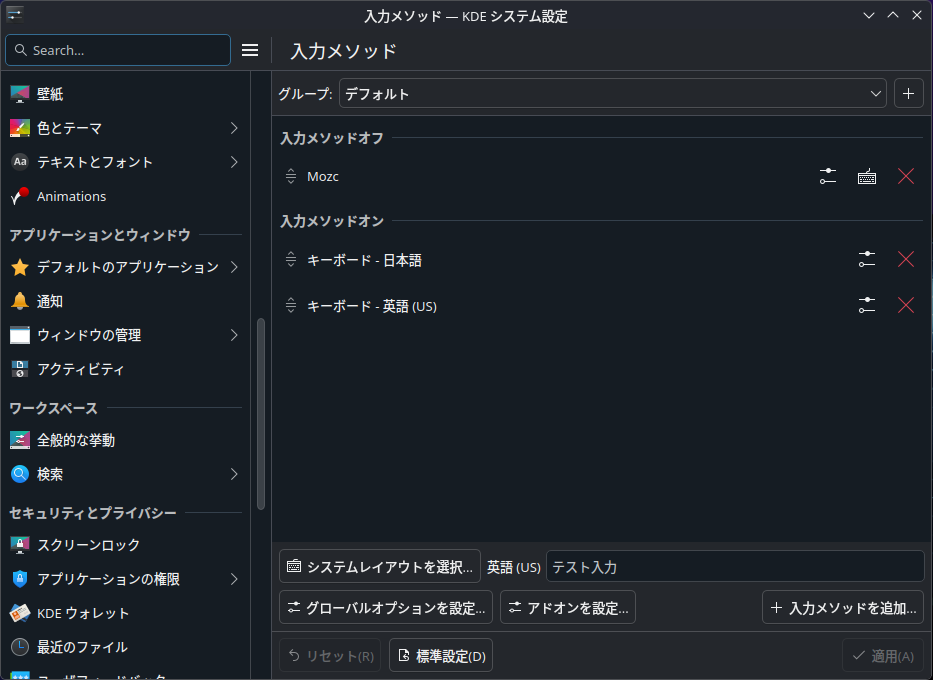Expand the 検索 sidebar entry

click(x=234, y=474)
